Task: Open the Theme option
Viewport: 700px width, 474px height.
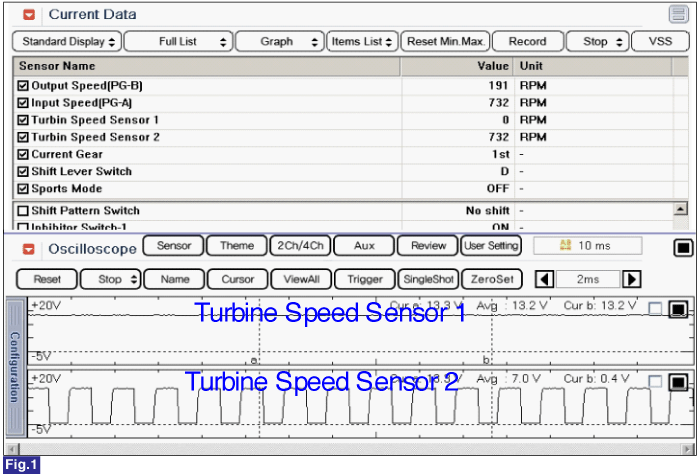Action: 237,245
